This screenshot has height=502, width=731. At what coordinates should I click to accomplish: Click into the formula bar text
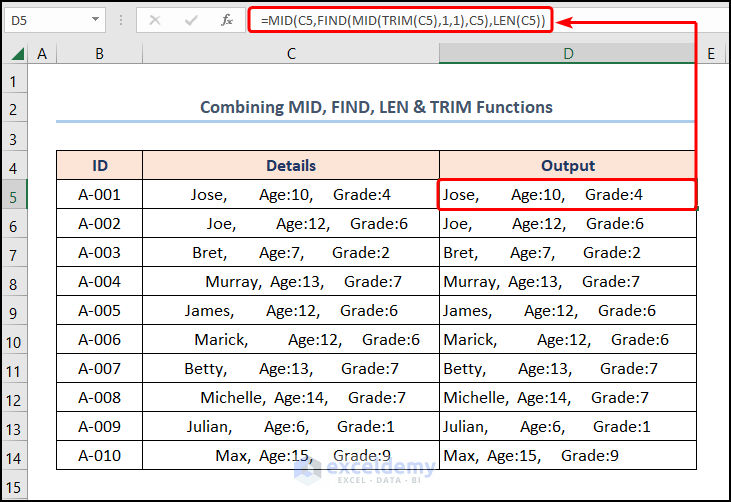point(403,21)
